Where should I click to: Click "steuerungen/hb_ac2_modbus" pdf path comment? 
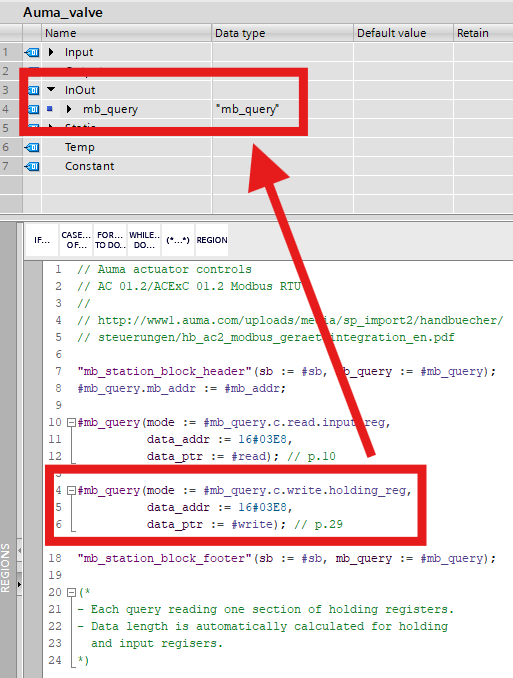pyautogui.click(x=266, y=337)
